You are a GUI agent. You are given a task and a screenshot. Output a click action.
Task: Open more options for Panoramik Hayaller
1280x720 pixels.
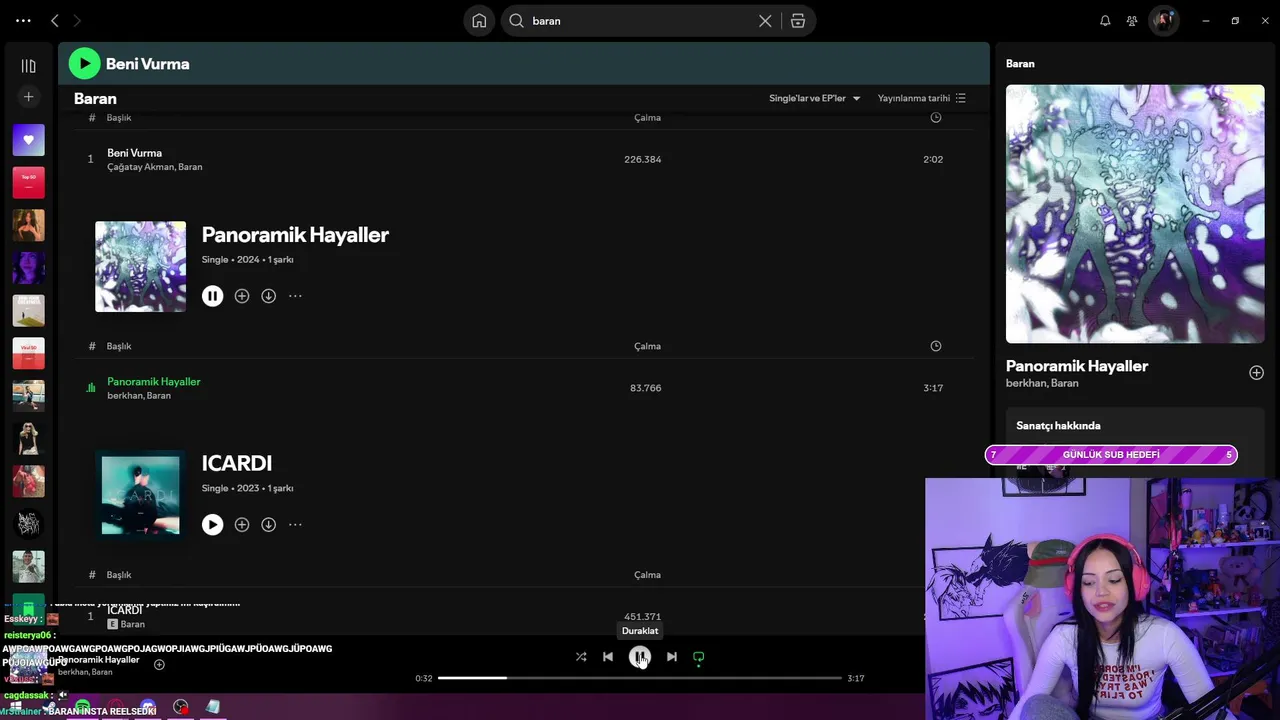coord(295,296)
